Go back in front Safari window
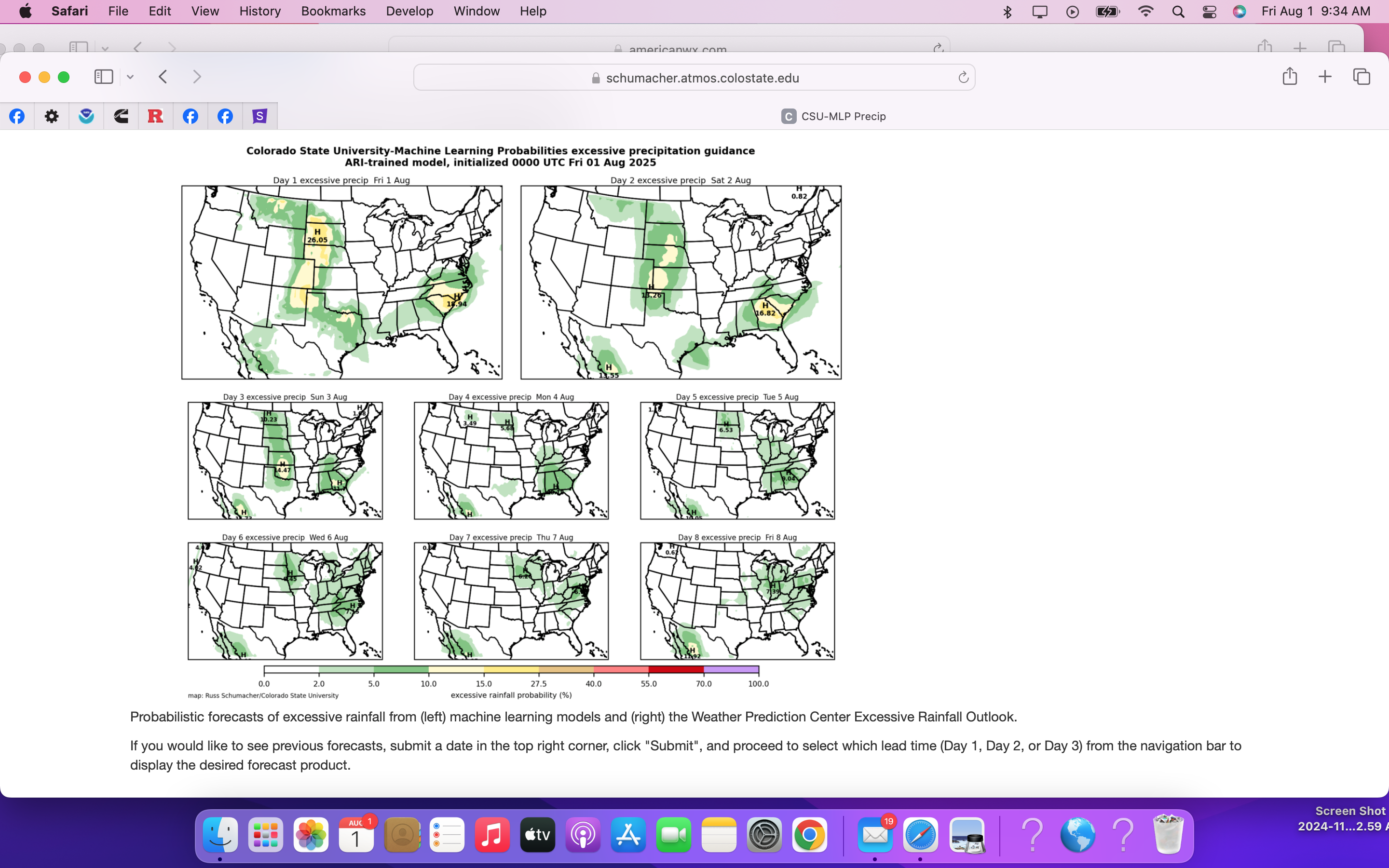Screen dimensions: 1389x868 tap(163, 77)
